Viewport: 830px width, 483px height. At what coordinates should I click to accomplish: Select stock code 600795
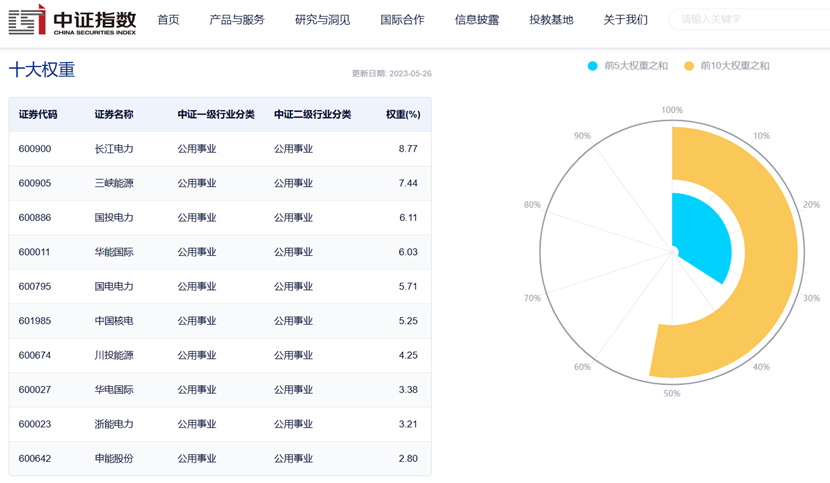tap(35, 287)
